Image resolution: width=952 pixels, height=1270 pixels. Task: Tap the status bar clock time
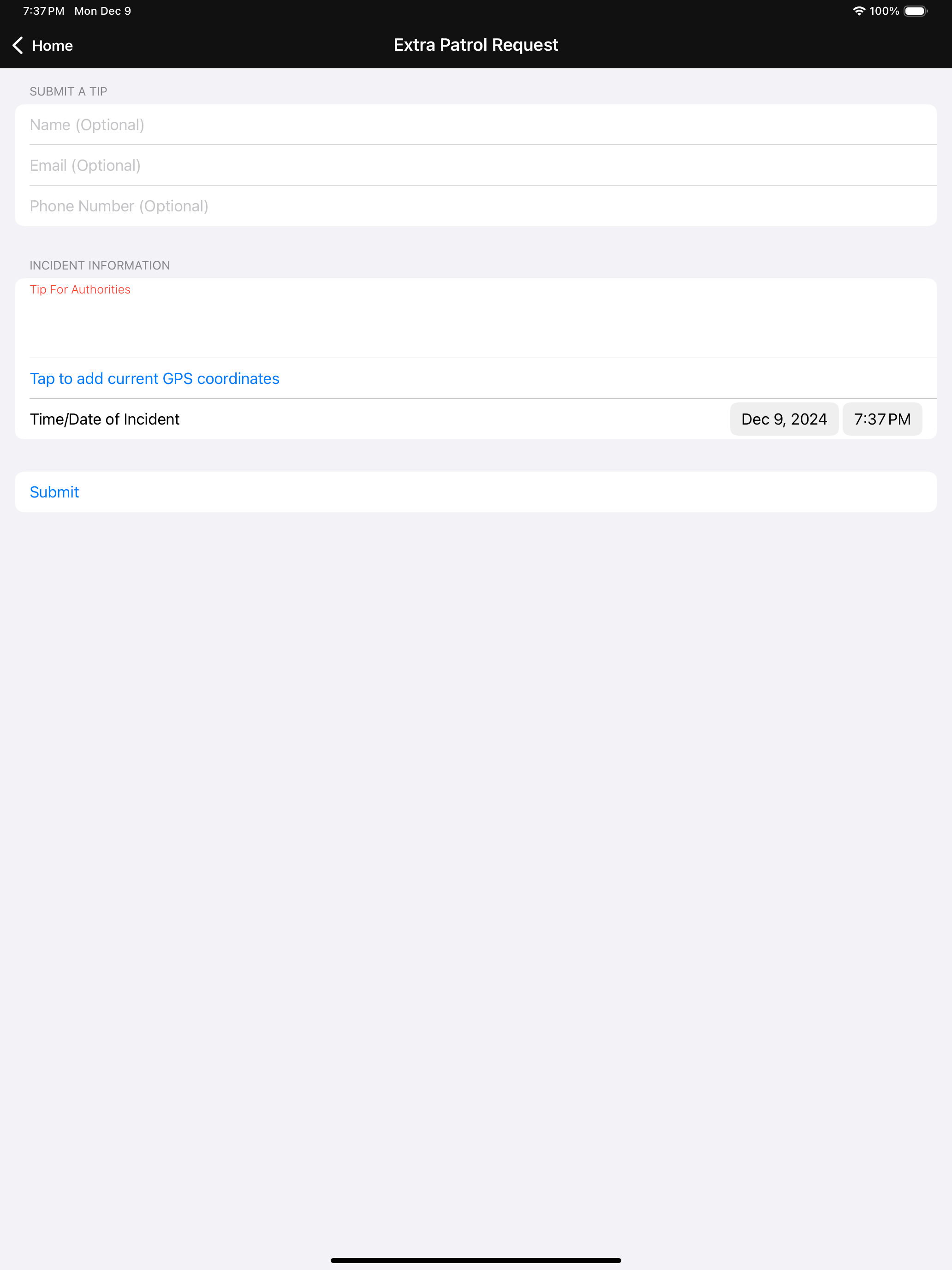coord(44,11)
